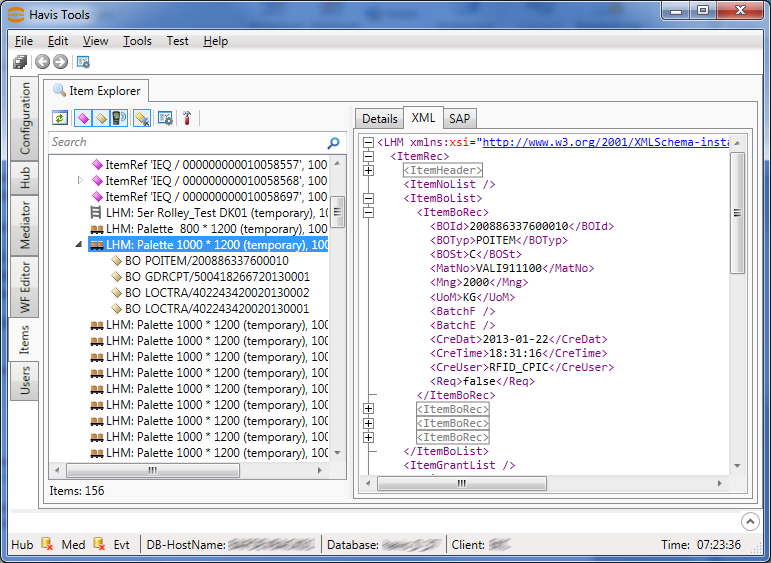Click the red hammer tool icon

click(x=187, y=118)
